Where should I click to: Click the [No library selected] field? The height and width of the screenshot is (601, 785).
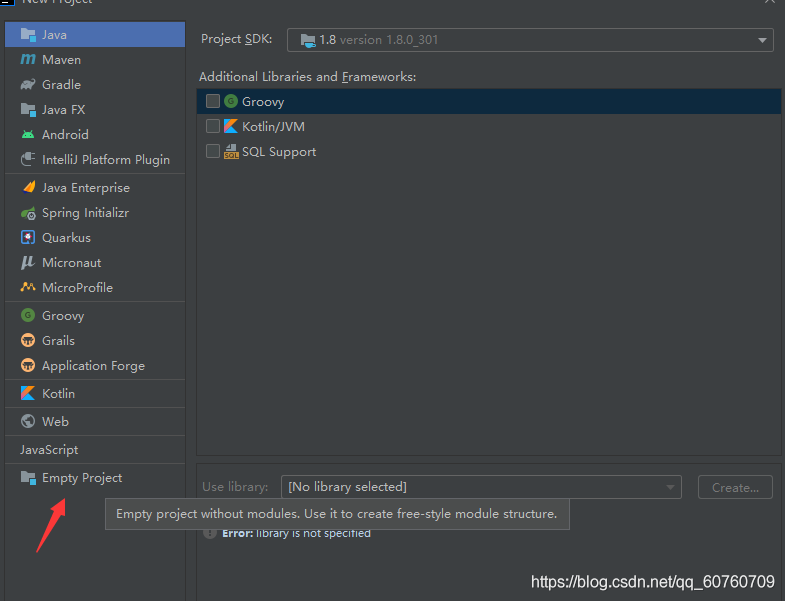coord(481,487)
